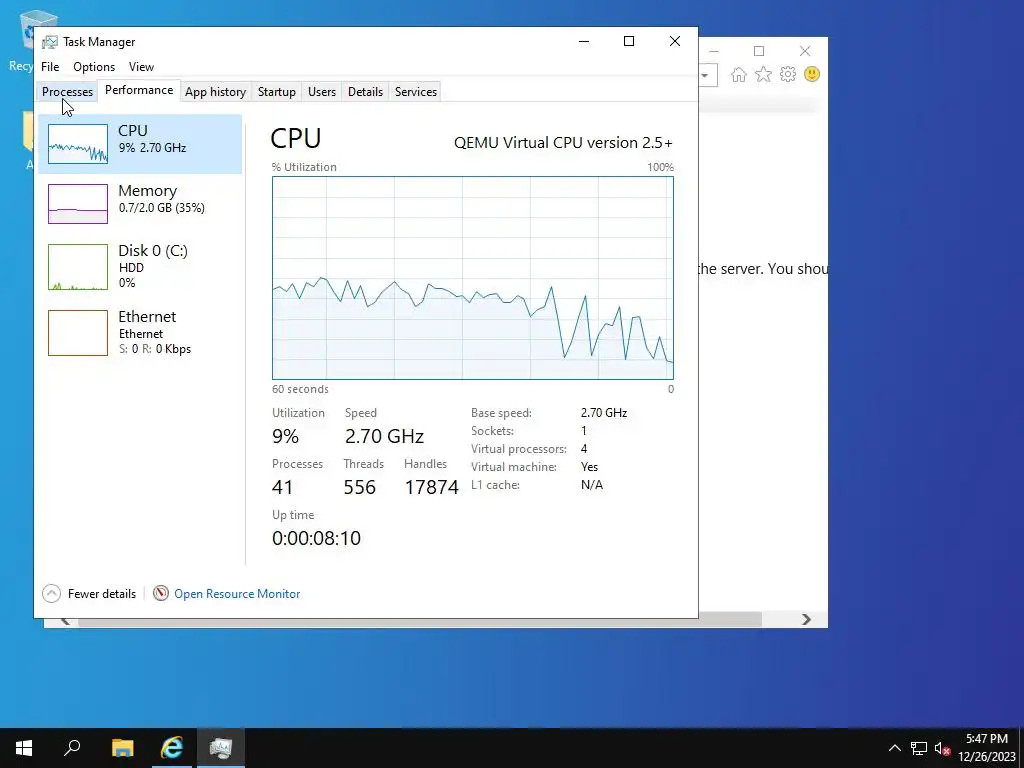Open the Users tab
The image size is (1024, 768).
tap(322, 91)
